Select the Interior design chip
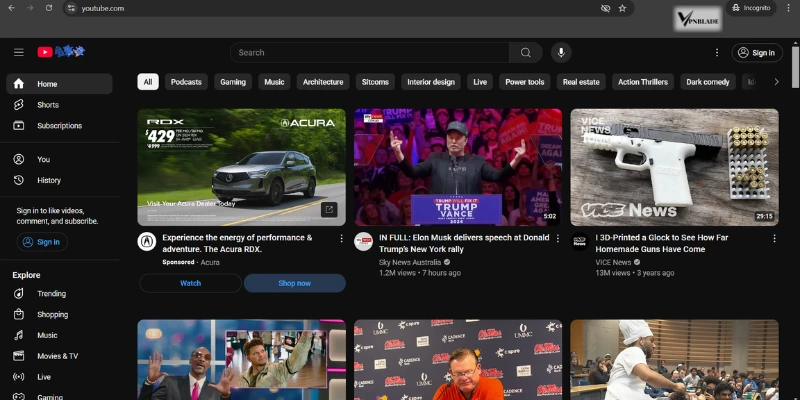The height and width of the screenshot is (400, 800). 431,82
